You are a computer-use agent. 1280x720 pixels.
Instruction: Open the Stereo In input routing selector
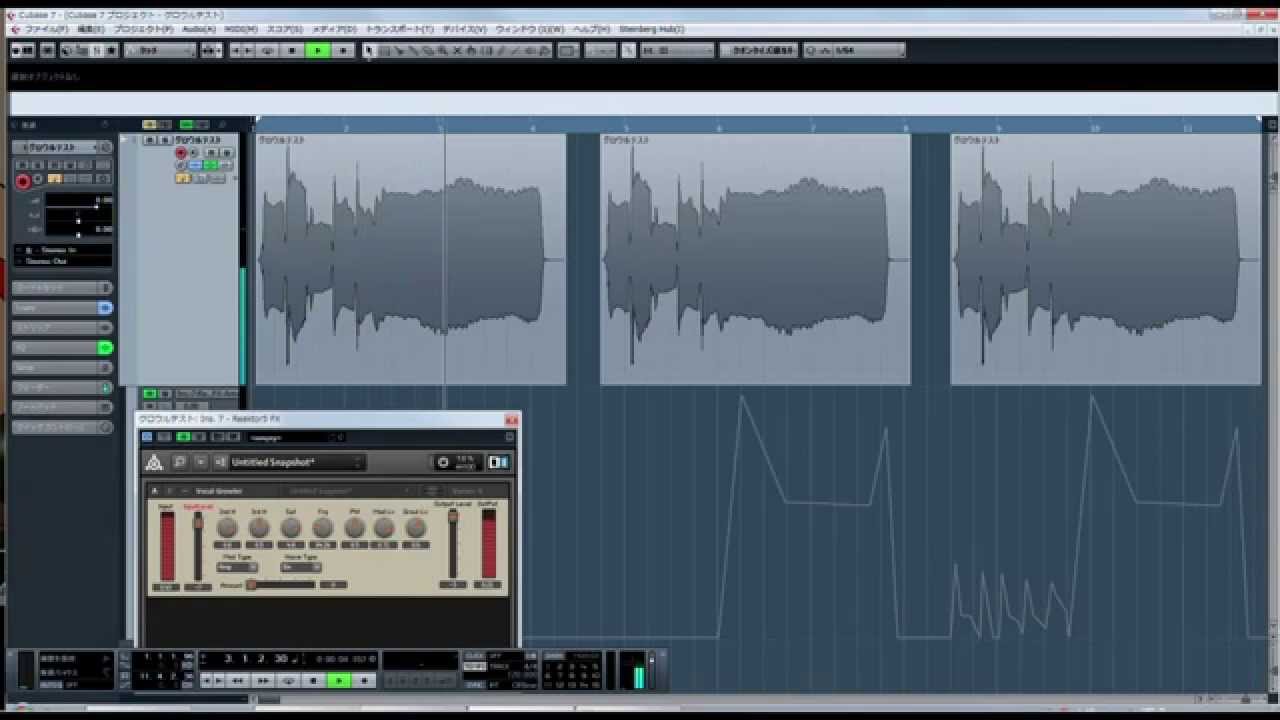pyautogui.click(x=62, y=249)
